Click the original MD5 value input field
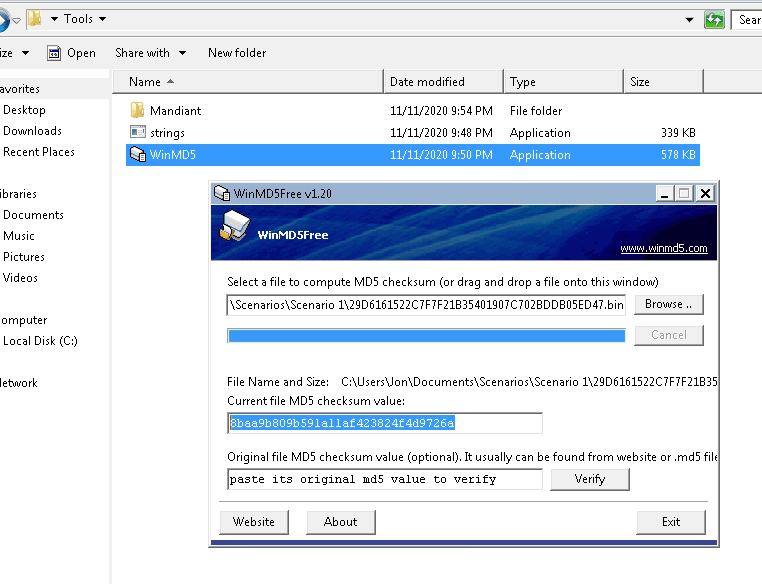The width and height of the screenshot is (762, 584). [384, 480]
